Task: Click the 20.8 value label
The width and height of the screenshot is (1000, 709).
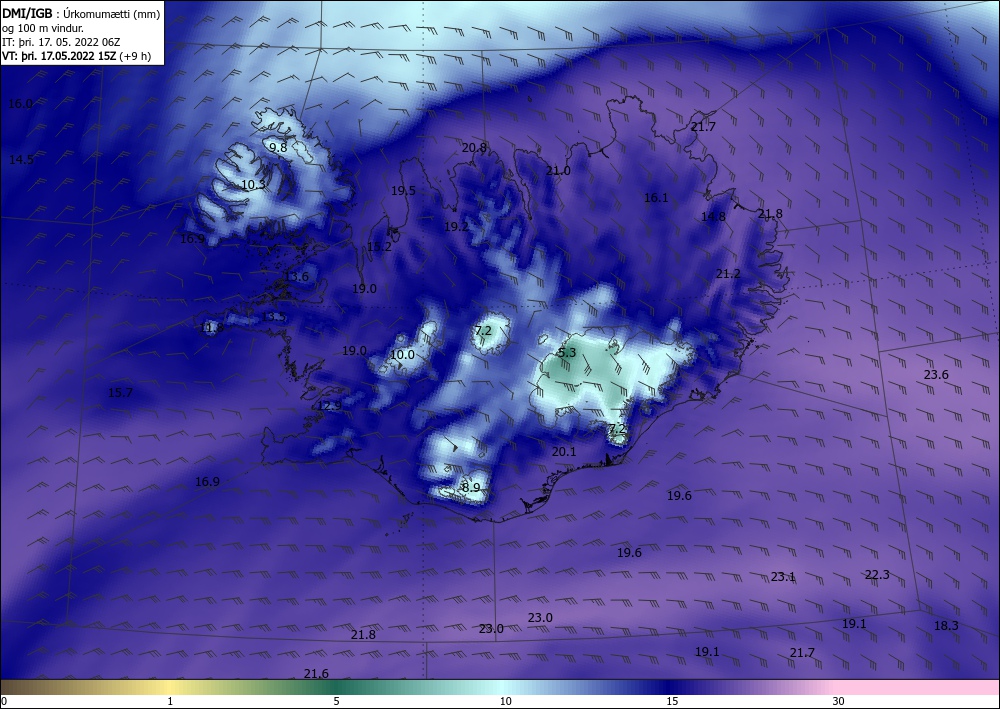Action: click(x=474, y=147)
